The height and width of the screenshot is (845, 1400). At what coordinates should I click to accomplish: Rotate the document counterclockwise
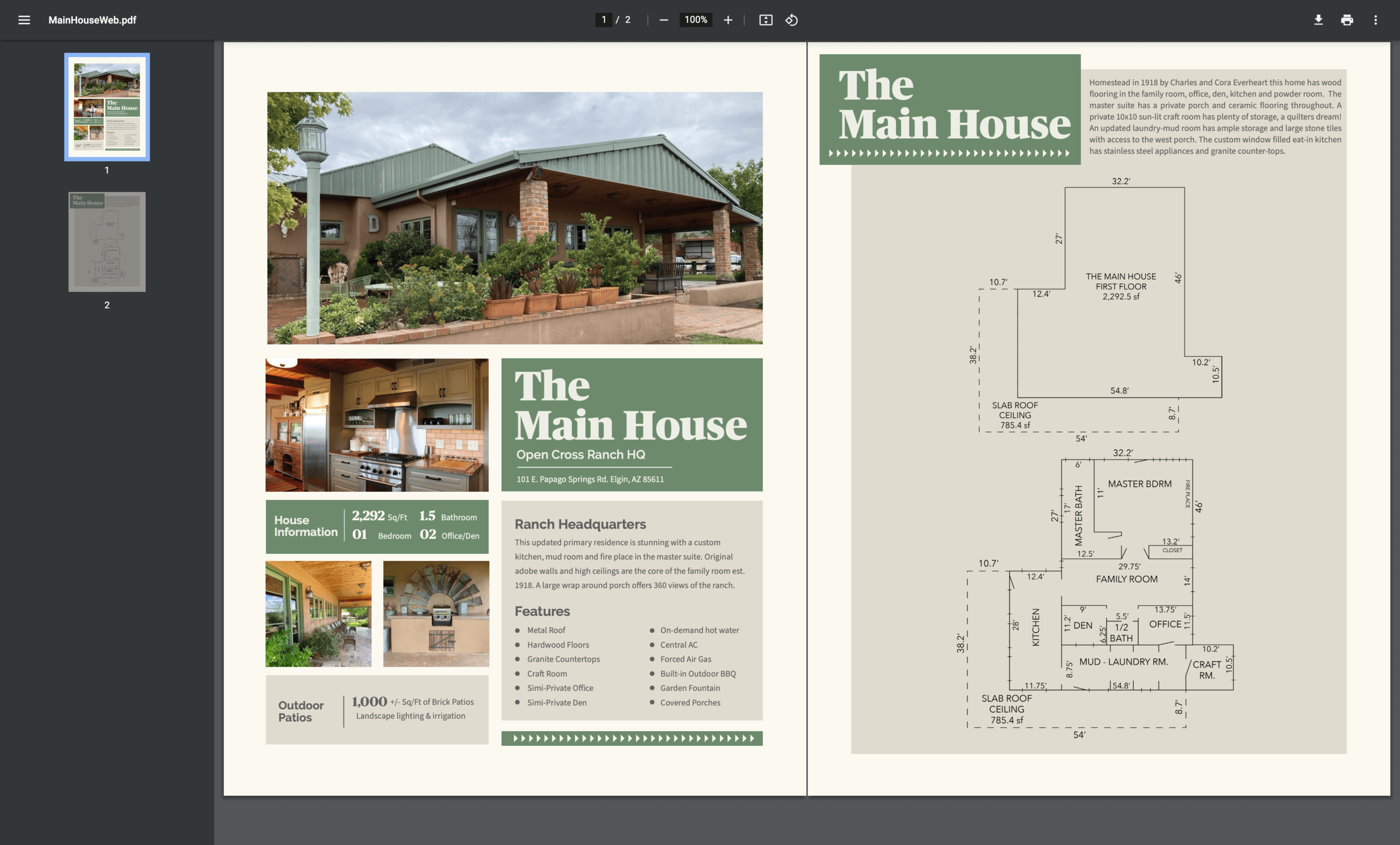click(791, 20)
